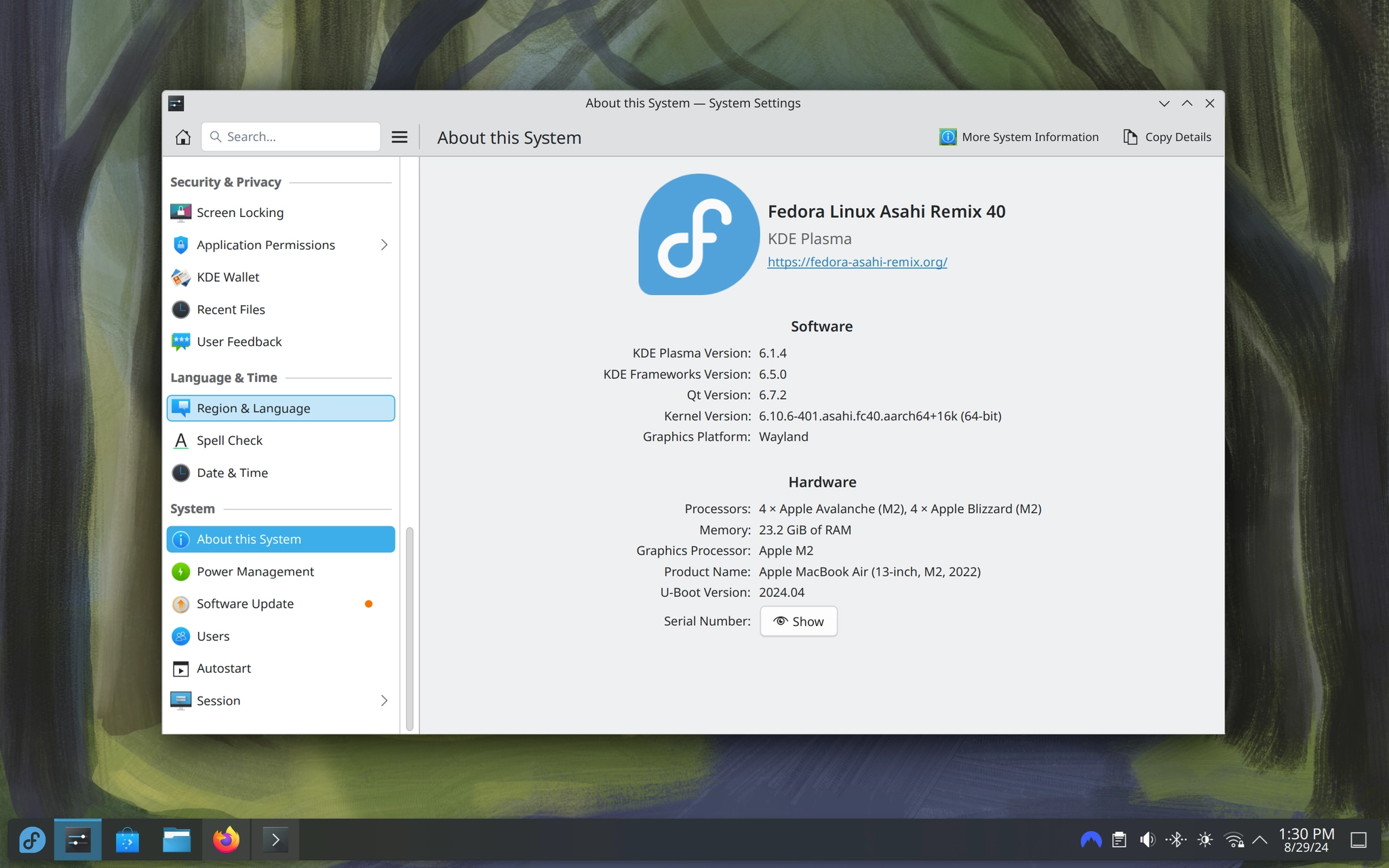The height and width of the screenshot is (868, 1389).
Task: Select the Kernel Version value text
Action: coord(880,416)
